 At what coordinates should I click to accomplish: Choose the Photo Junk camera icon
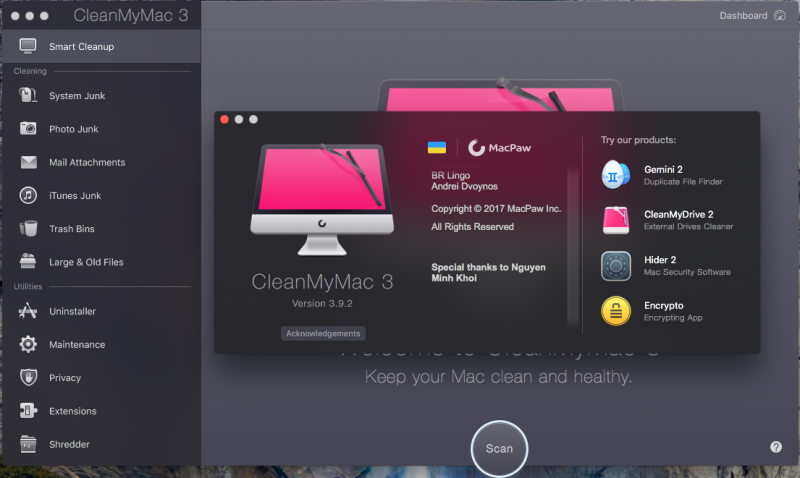(x=28, y=129)
